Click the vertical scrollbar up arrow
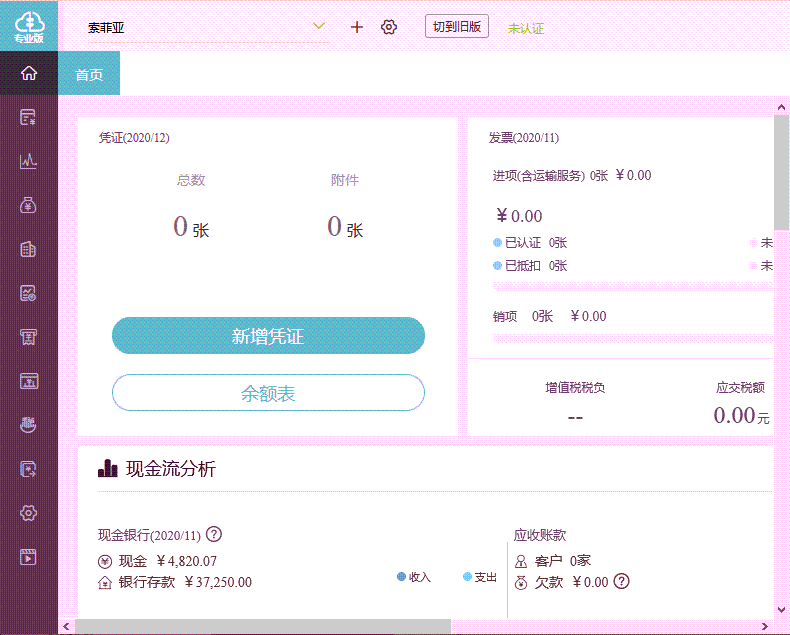 [x=781, y=107]
